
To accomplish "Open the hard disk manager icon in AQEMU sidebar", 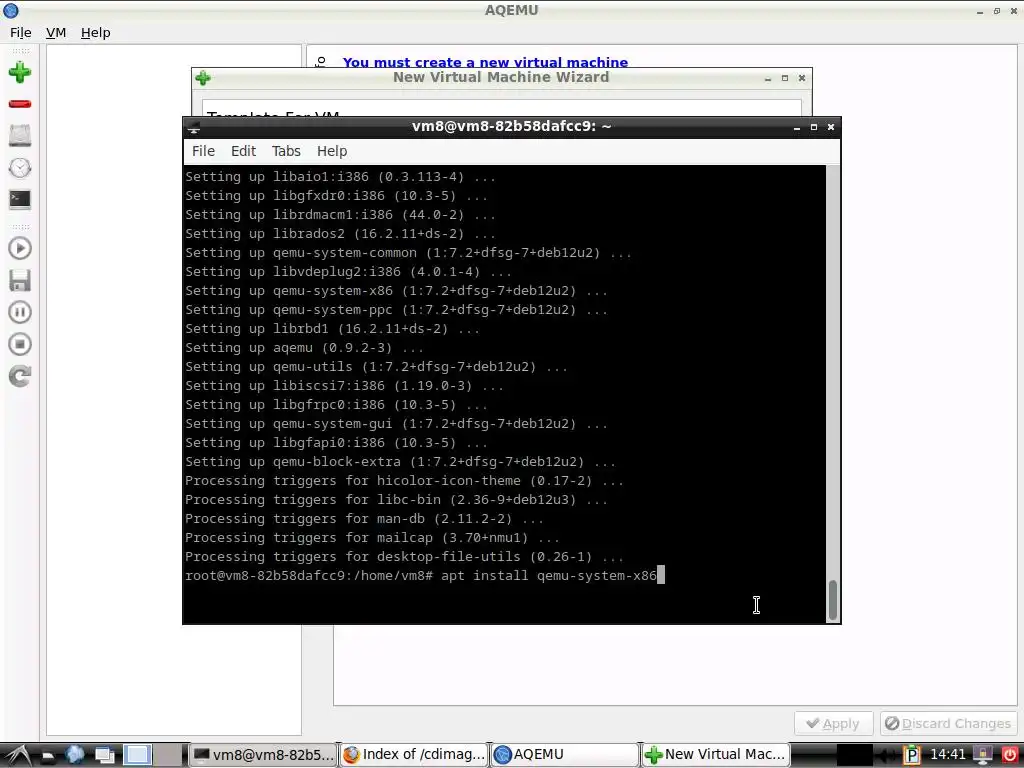I will coord(20,136).
